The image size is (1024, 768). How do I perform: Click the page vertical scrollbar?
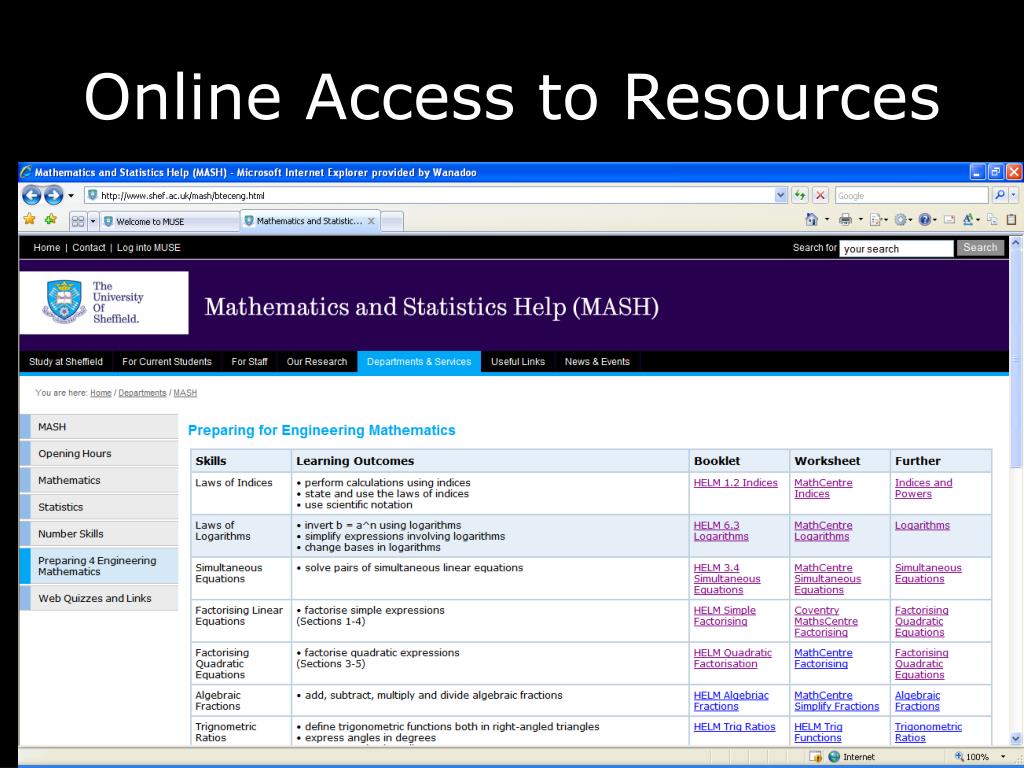pyautogui.click(x=1016, y=490)
